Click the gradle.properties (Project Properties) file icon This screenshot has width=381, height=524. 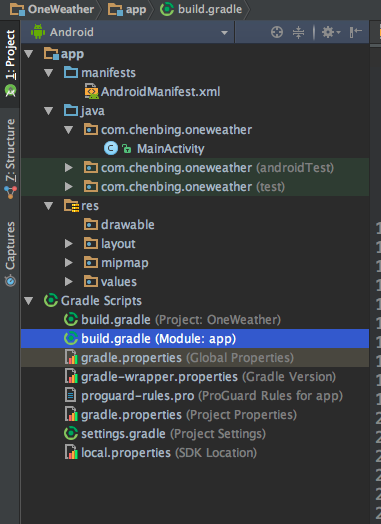(71, 415)
